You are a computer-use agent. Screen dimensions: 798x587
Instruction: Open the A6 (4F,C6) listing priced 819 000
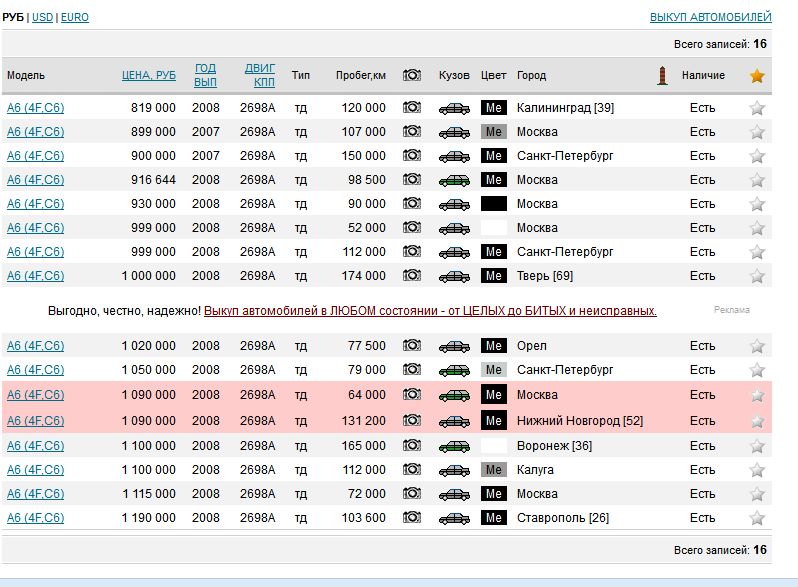click(x=36, y=107)
